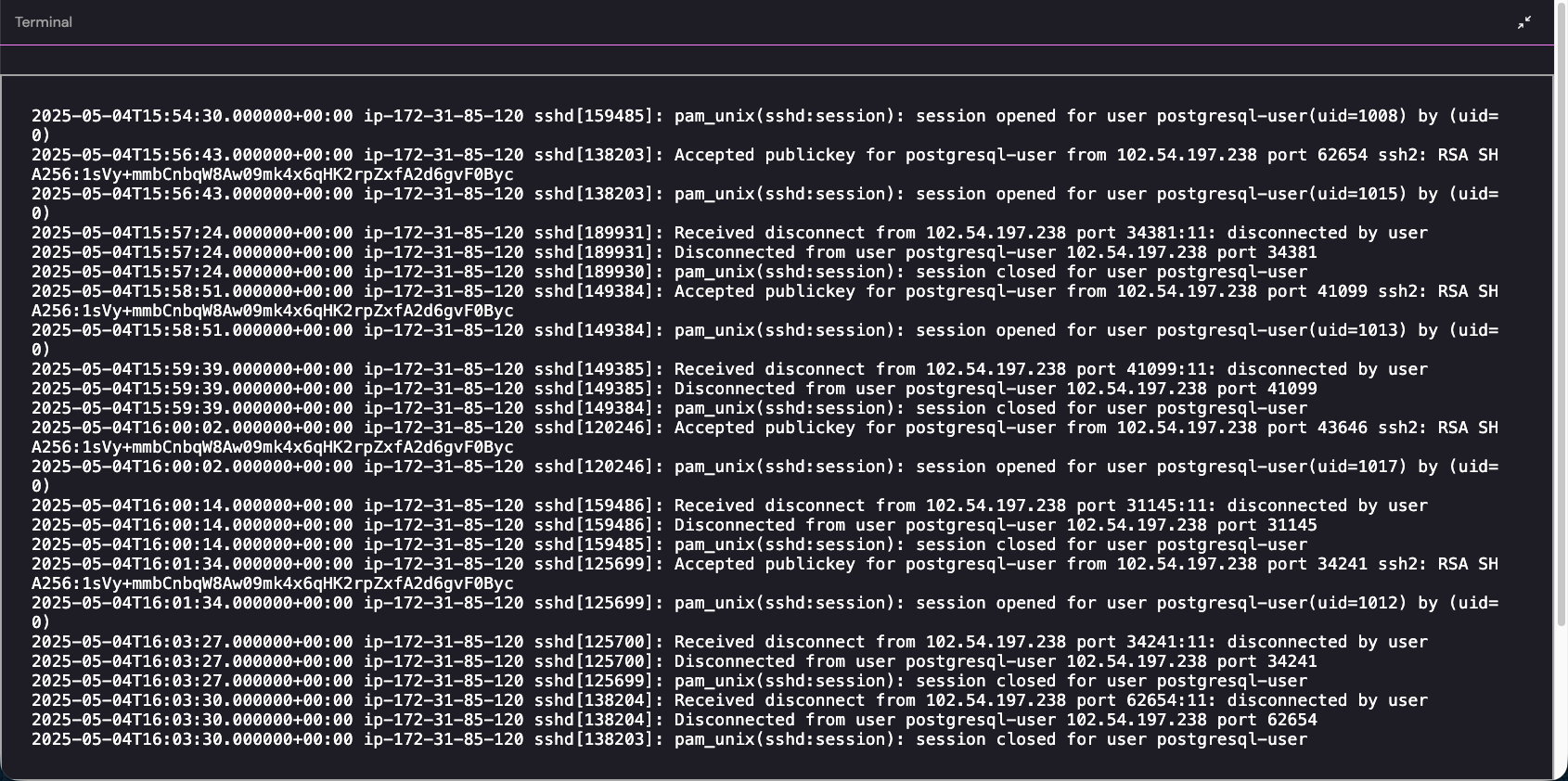Click Accepted publickey line for port 43646

[765, 429]
